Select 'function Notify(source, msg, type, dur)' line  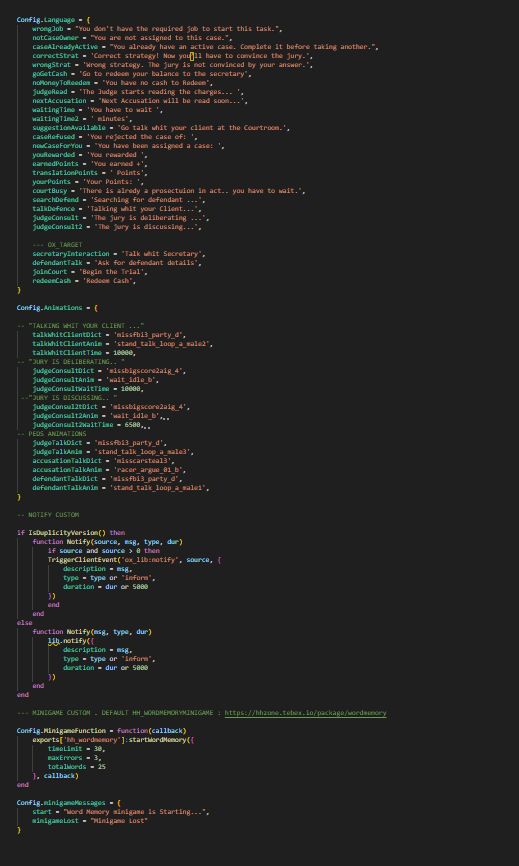(x=108, y=542)
